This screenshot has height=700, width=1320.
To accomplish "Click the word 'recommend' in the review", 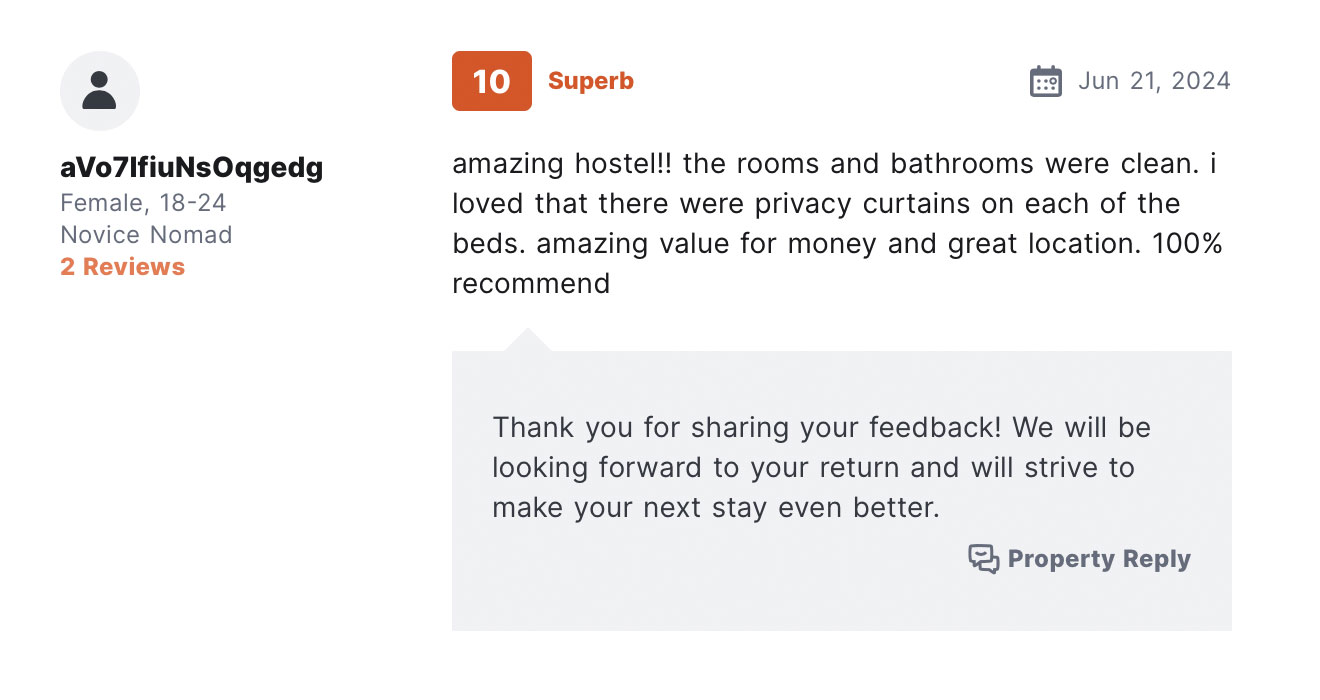I will [531, 283].
